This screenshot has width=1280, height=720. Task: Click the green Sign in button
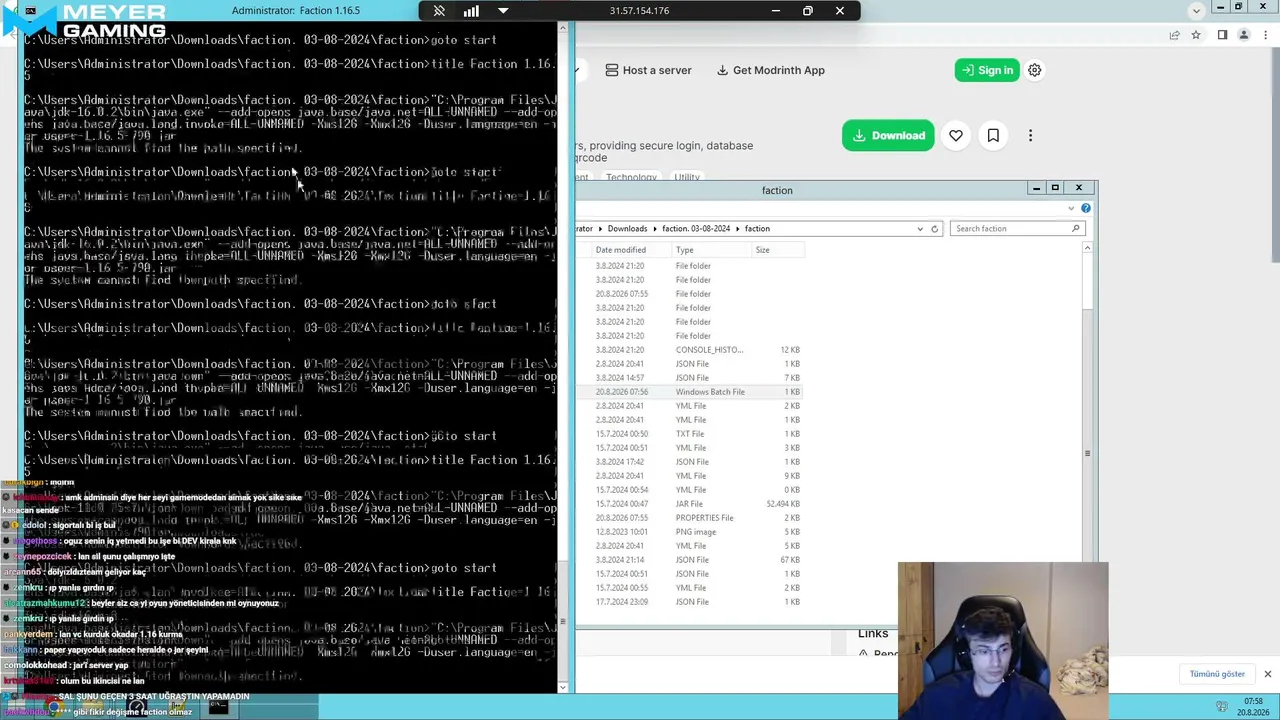point(987,70)
